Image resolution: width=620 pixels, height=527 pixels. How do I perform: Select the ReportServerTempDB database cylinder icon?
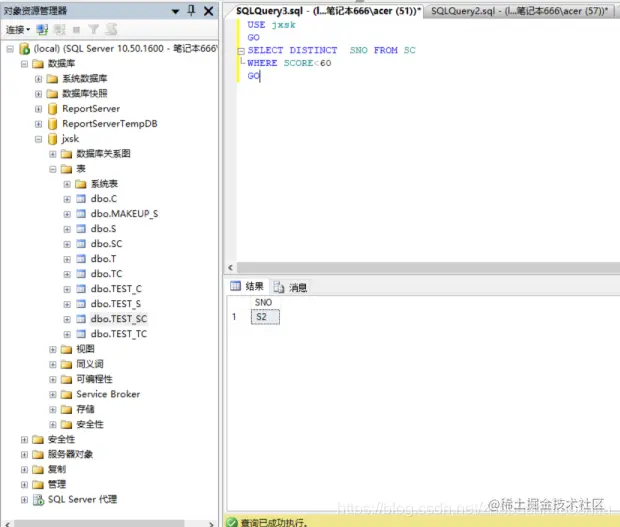tap(53, 124)
